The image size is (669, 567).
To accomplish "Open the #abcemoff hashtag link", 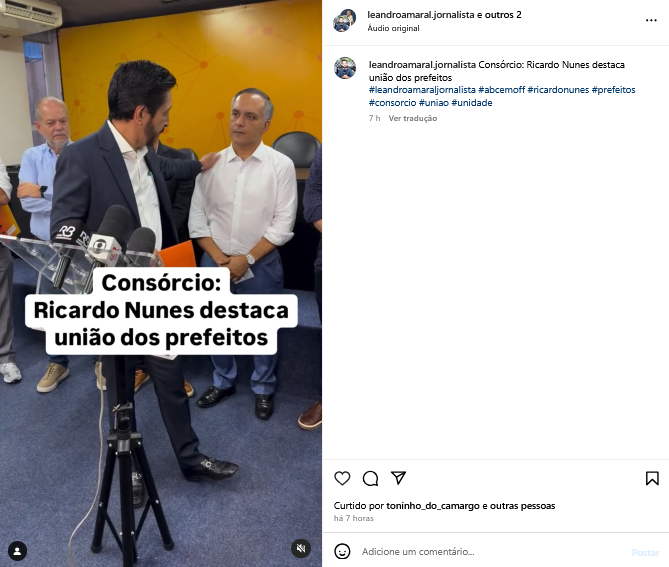I will pos(501,90).
